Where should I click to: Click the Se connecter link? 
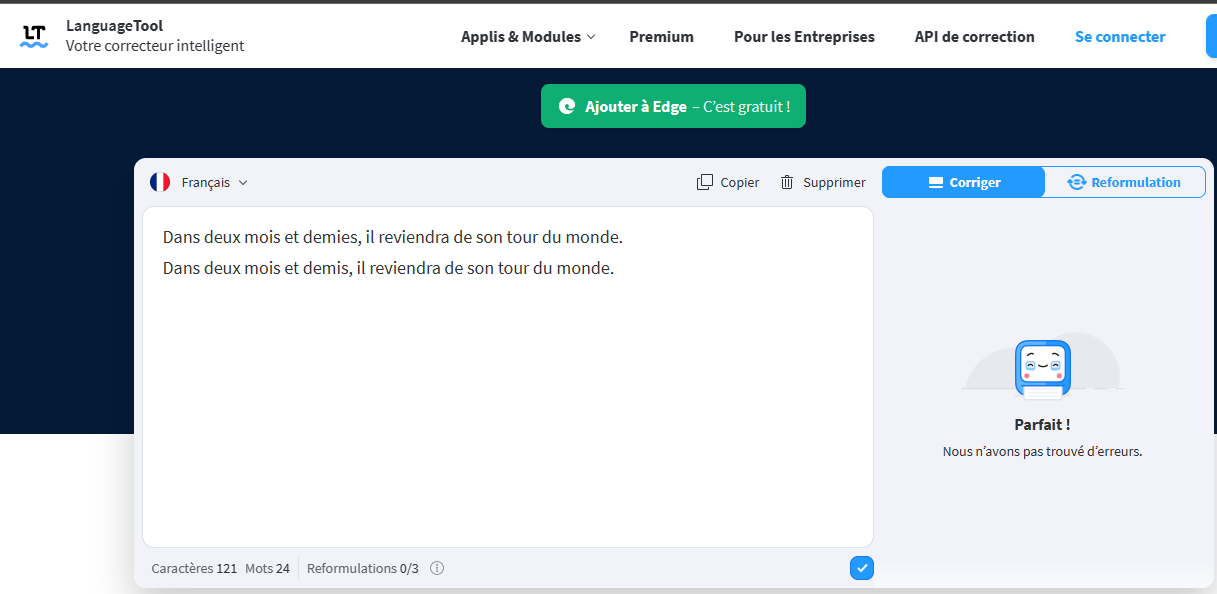[x=1119, y=36]
